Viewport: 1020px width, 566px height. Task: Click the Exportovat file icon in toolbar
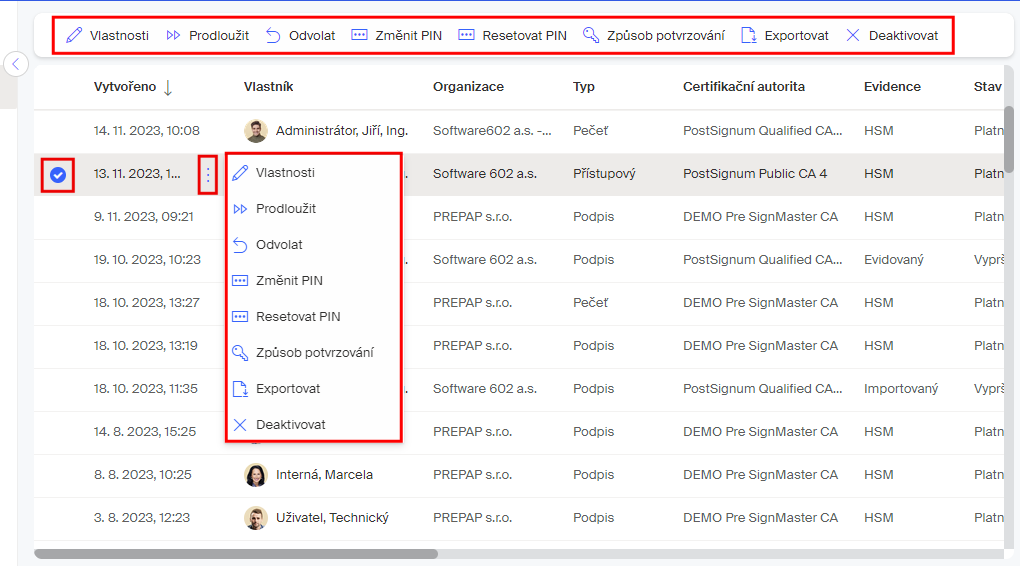pyautogui.click(x=749, y=35)
